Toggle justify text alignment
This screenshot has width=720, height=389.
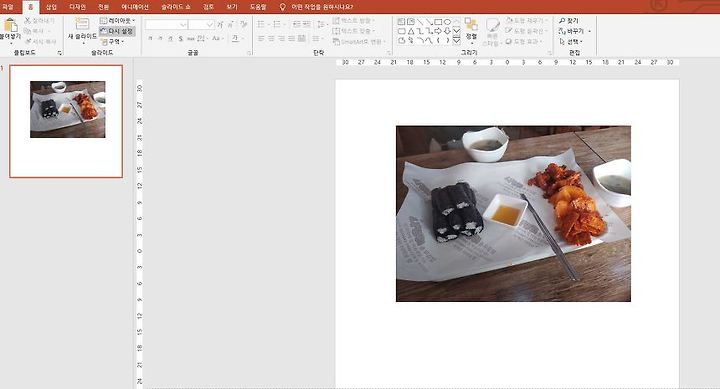coord(291,39)
